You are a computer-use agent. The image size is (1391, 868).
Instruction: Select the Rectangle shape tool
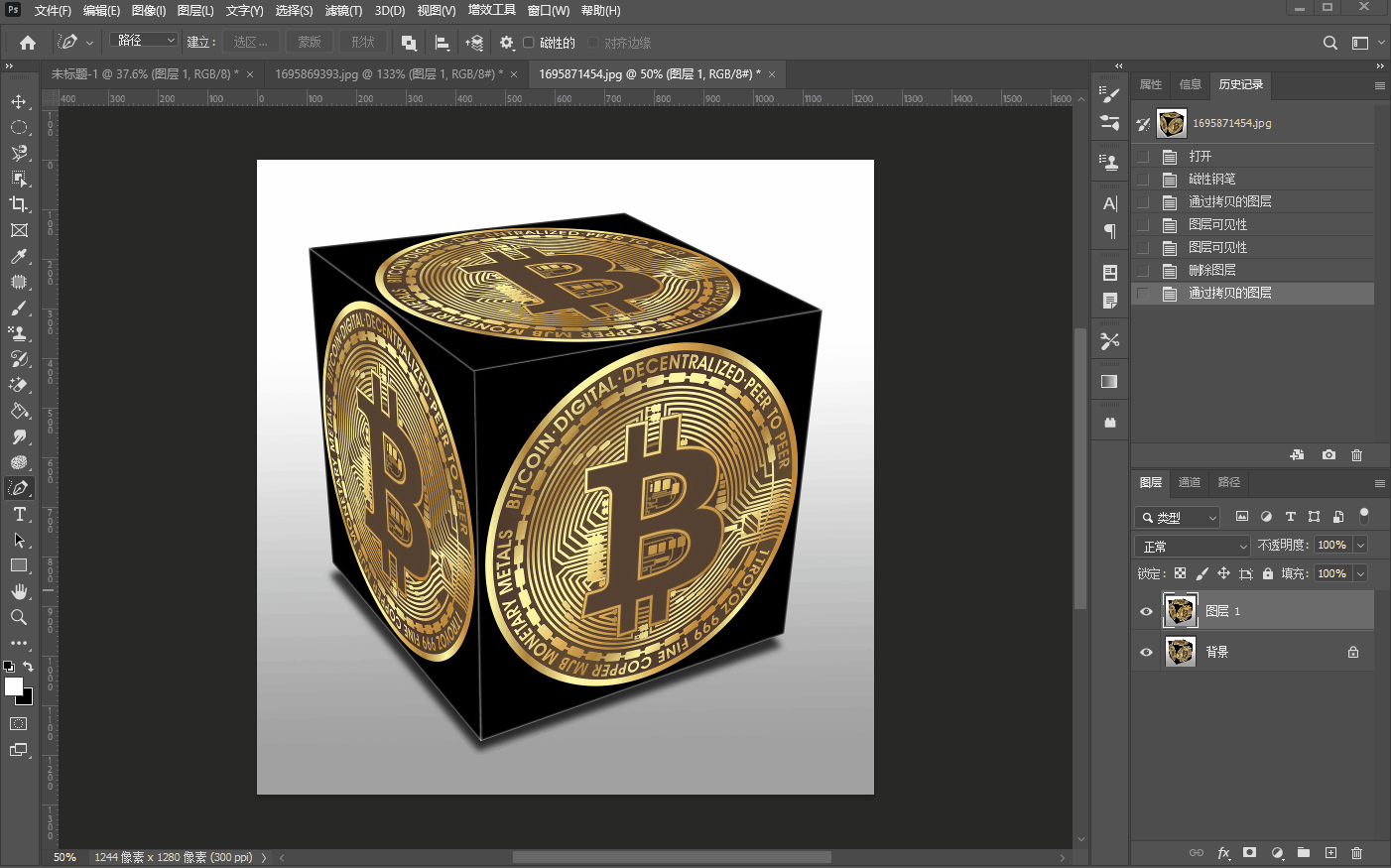click(19, 565)
